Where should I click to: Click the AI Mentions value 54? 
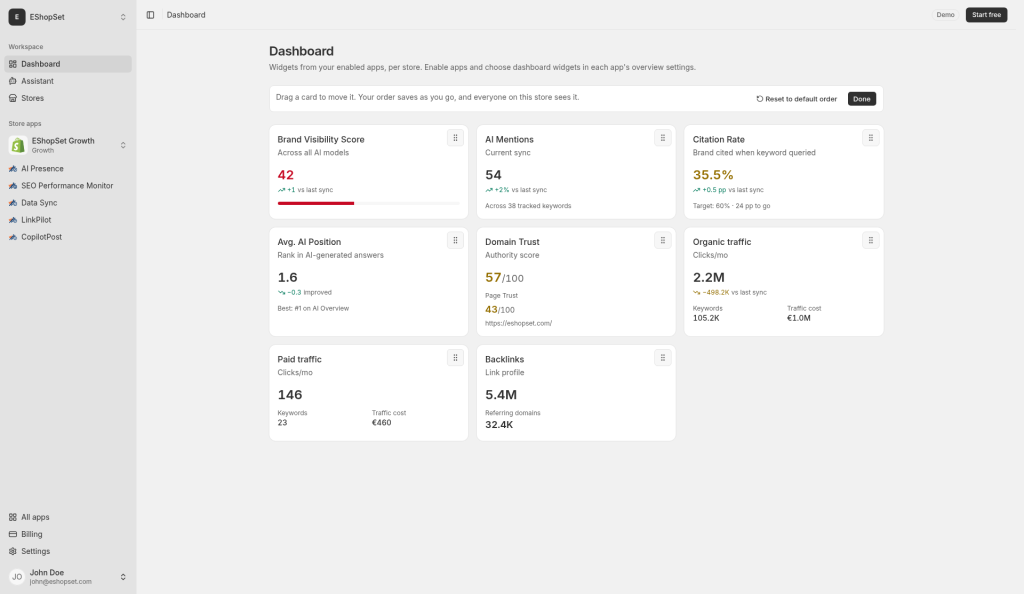click(493, 175)
